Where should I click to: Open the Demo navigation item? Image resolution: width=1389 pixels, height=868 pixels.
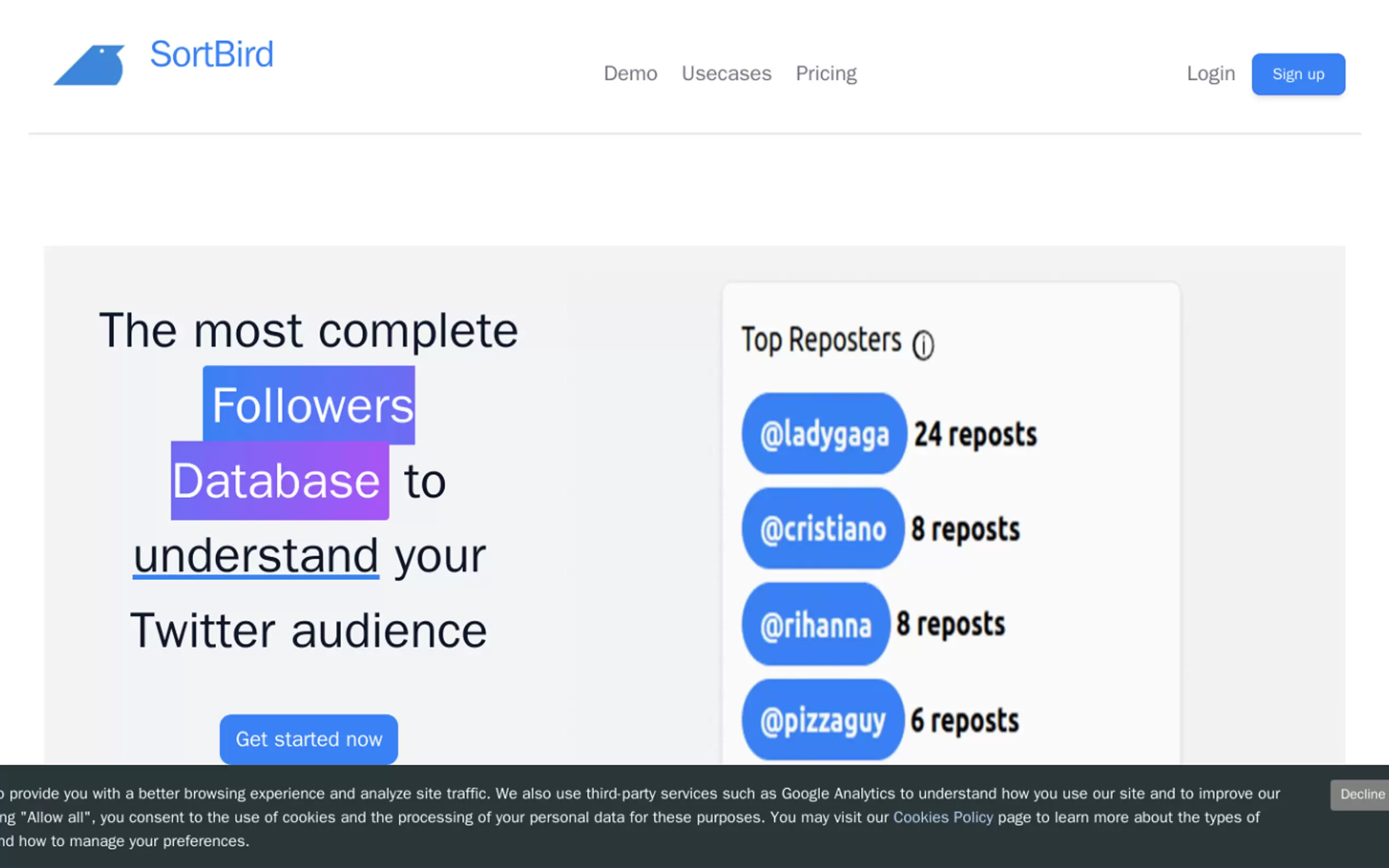point(630,73)
